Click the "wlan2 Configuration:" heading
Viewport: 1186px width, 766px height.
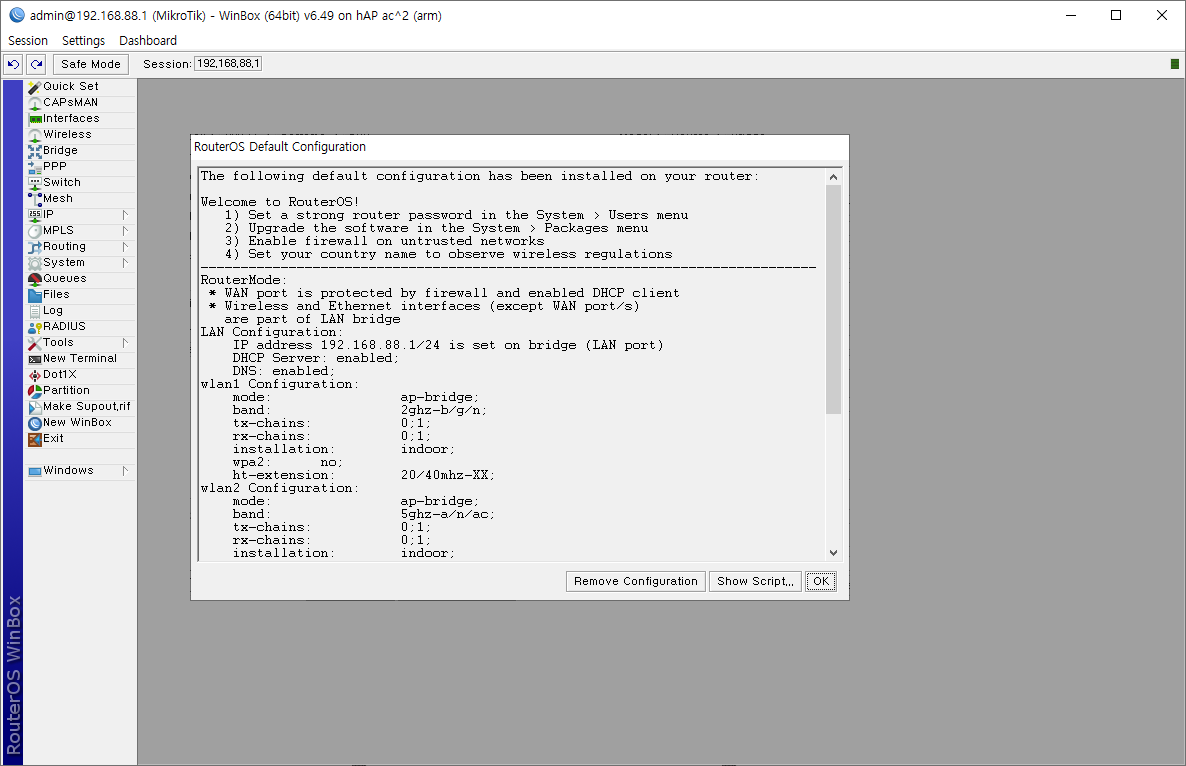click(280, 488)
